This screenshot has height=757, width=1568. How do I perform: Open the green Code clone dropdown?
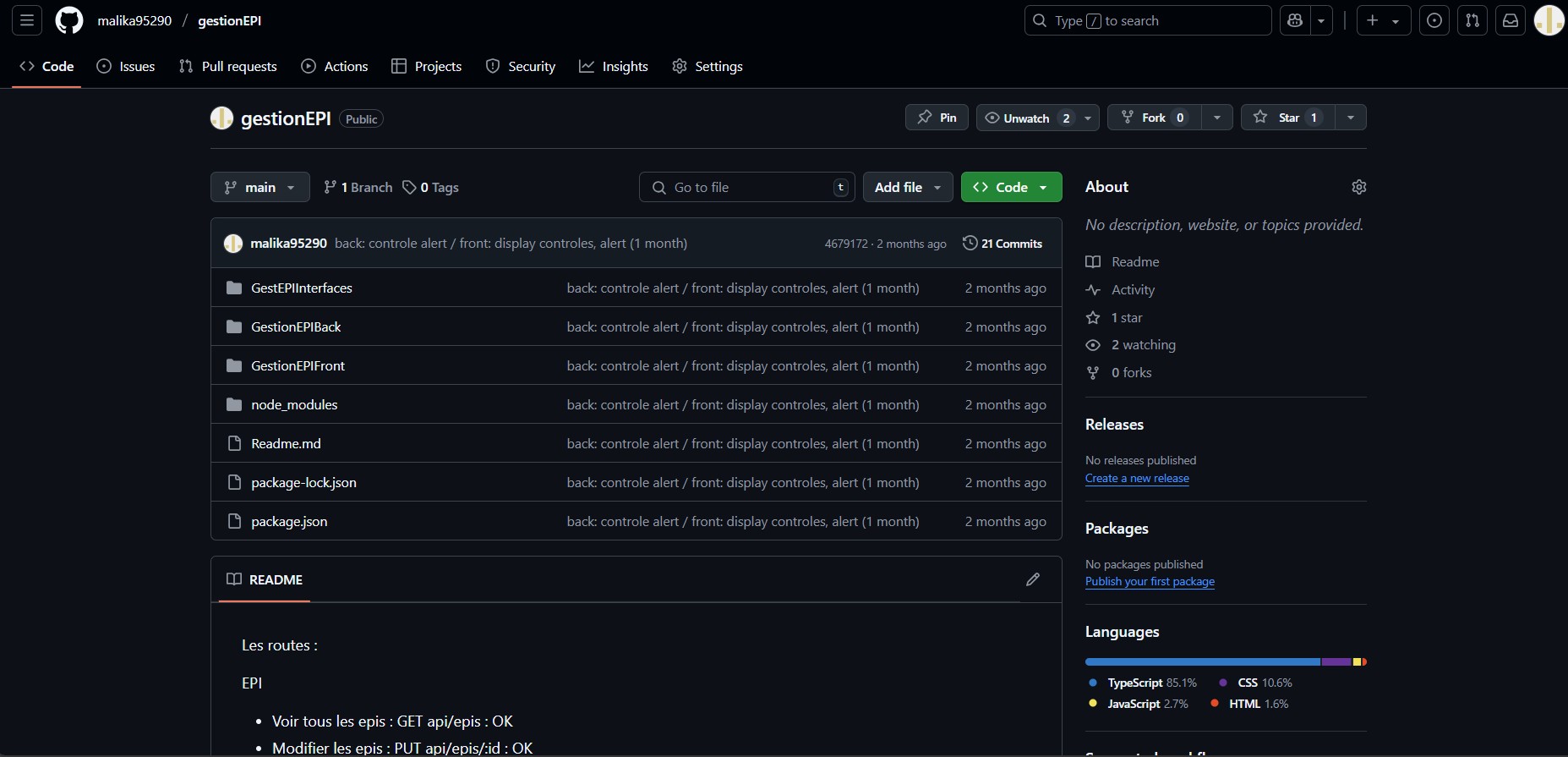tap(1011, 187)
